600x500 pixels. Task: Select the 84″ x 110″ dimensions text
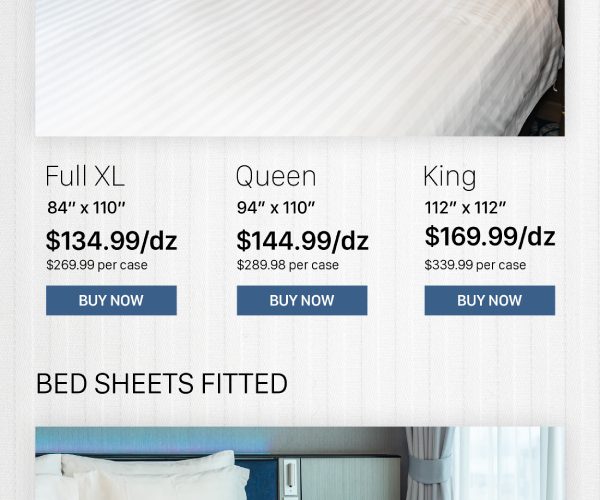86,208
